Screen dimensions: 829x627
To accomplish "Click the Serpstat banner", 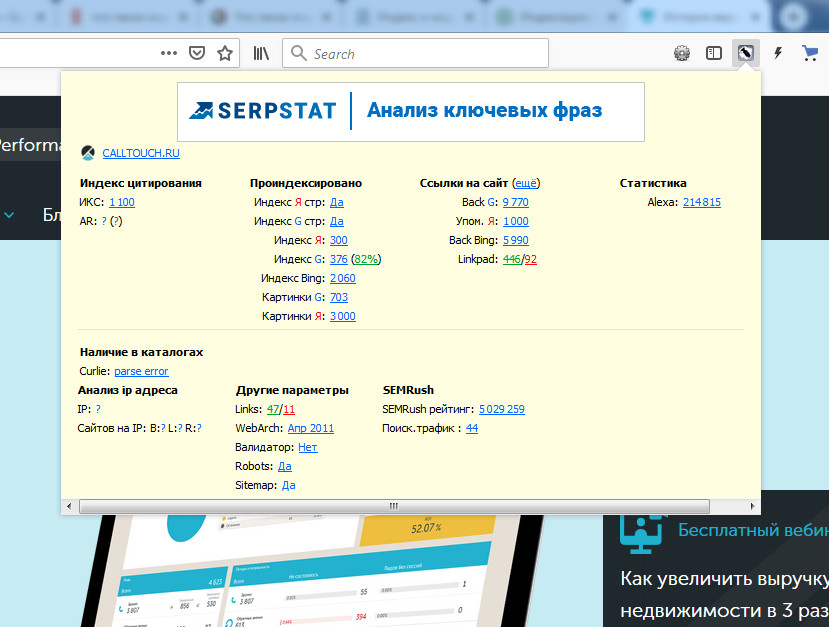I will coord(411,111).
